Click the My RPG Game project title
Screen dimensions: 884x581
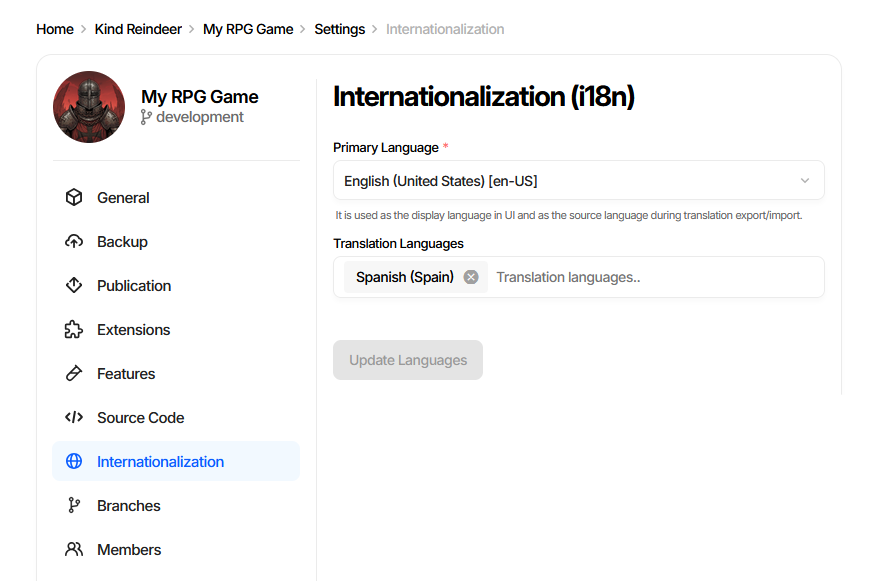tap(200, 96)
